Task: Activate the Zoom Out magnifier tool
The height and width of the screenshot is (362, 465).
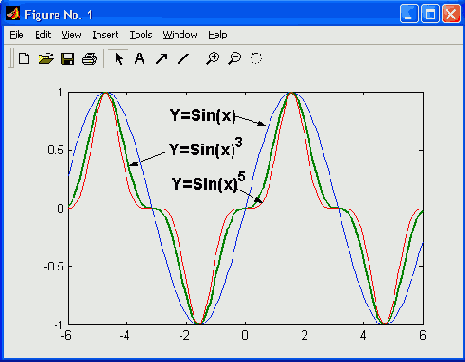Action: (x=235, y=59)
